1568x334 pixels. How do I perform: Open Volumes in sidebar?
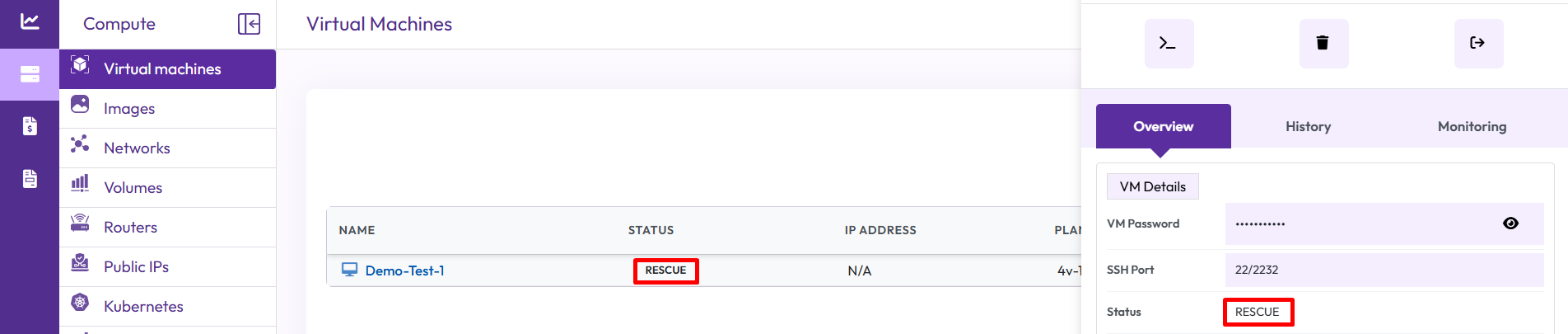(x=133, y=188)
